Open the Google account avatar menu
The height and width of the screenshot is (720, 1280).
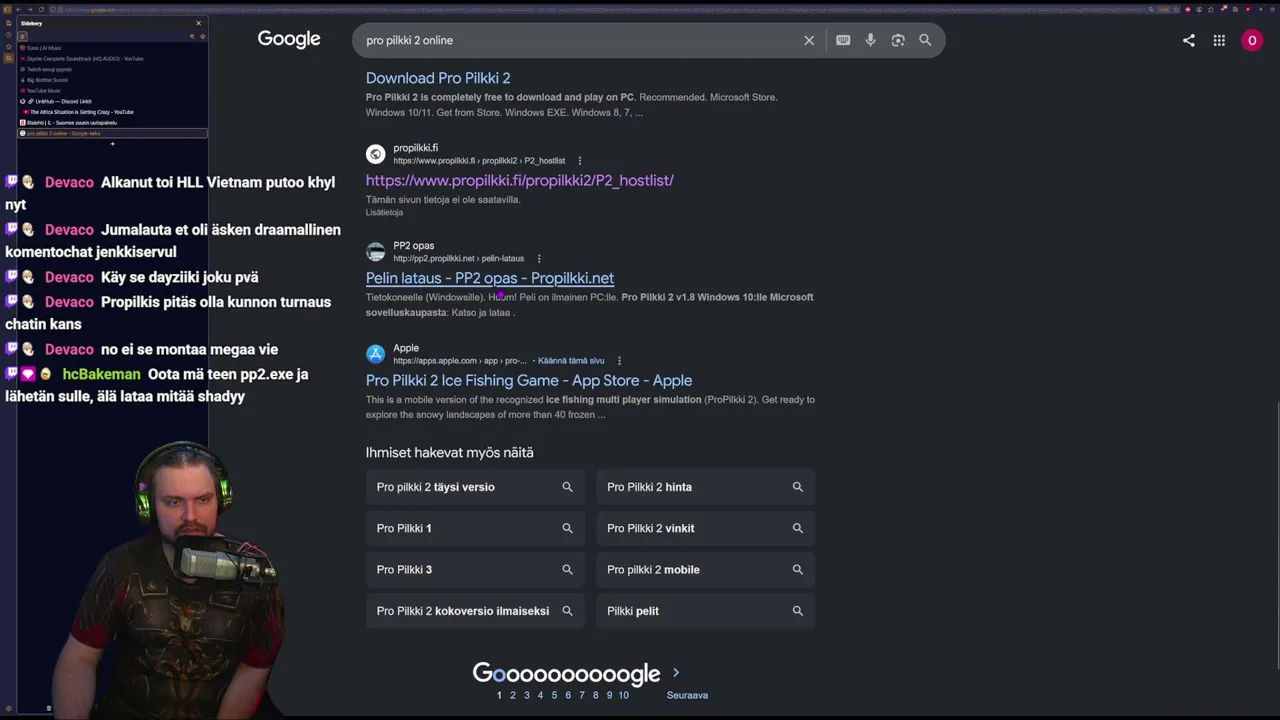(1252, 40)
